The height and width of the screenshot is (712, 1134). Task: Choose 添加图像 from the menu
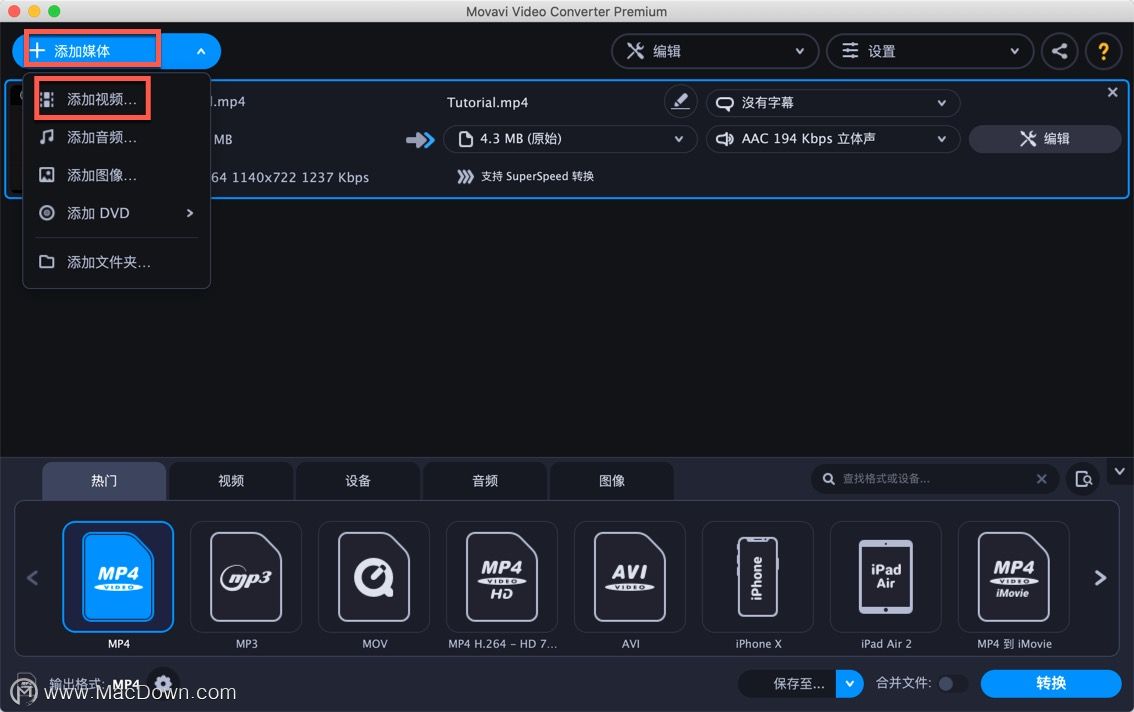point(116,175)
